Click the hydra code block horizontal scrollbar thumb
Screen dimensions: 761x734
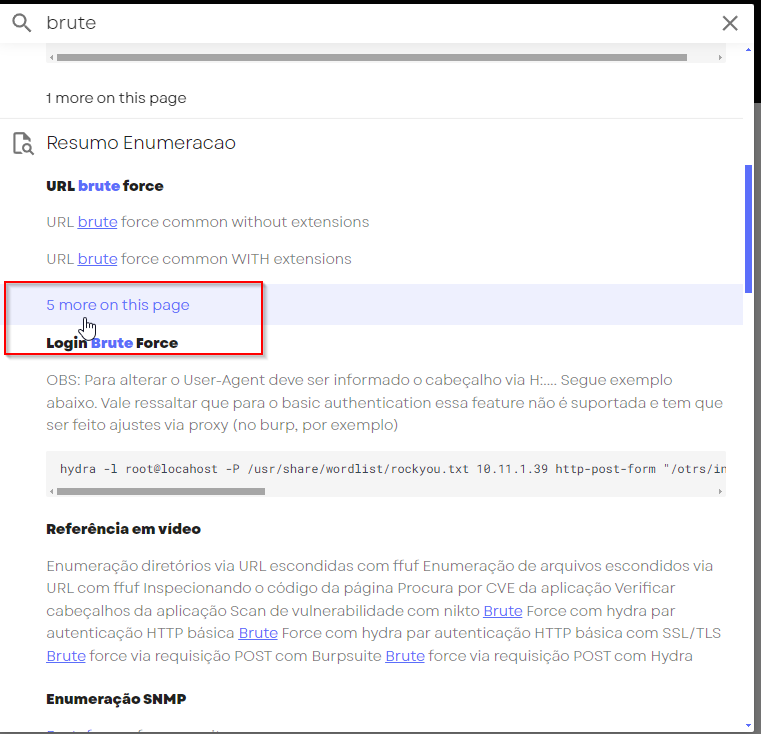coord(161,492)
